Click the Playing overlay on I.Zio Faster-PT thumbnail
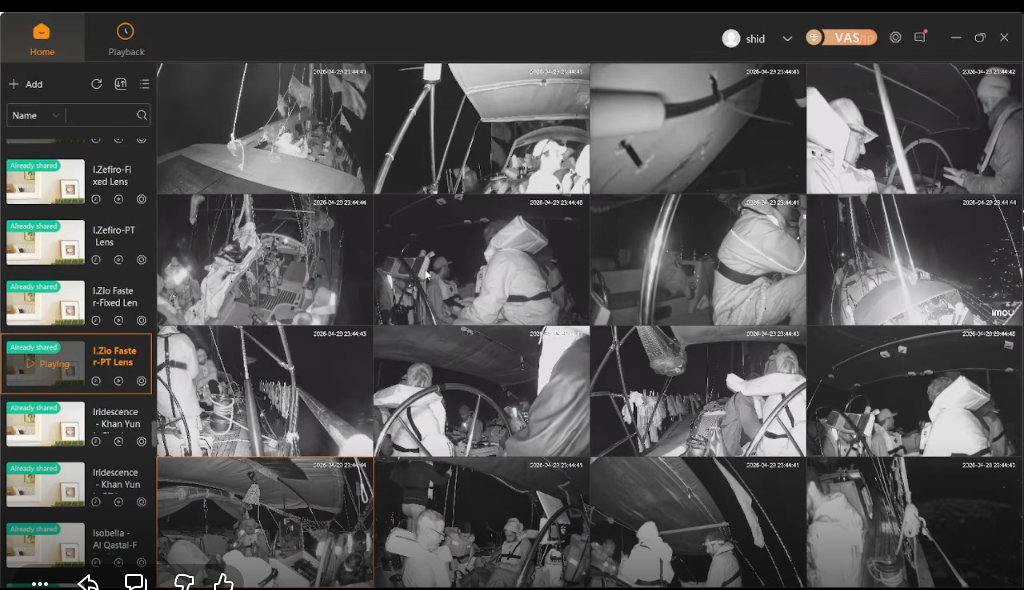This screenshot has width=1024, height=590. pyautogui.click(x=48, y=364)
